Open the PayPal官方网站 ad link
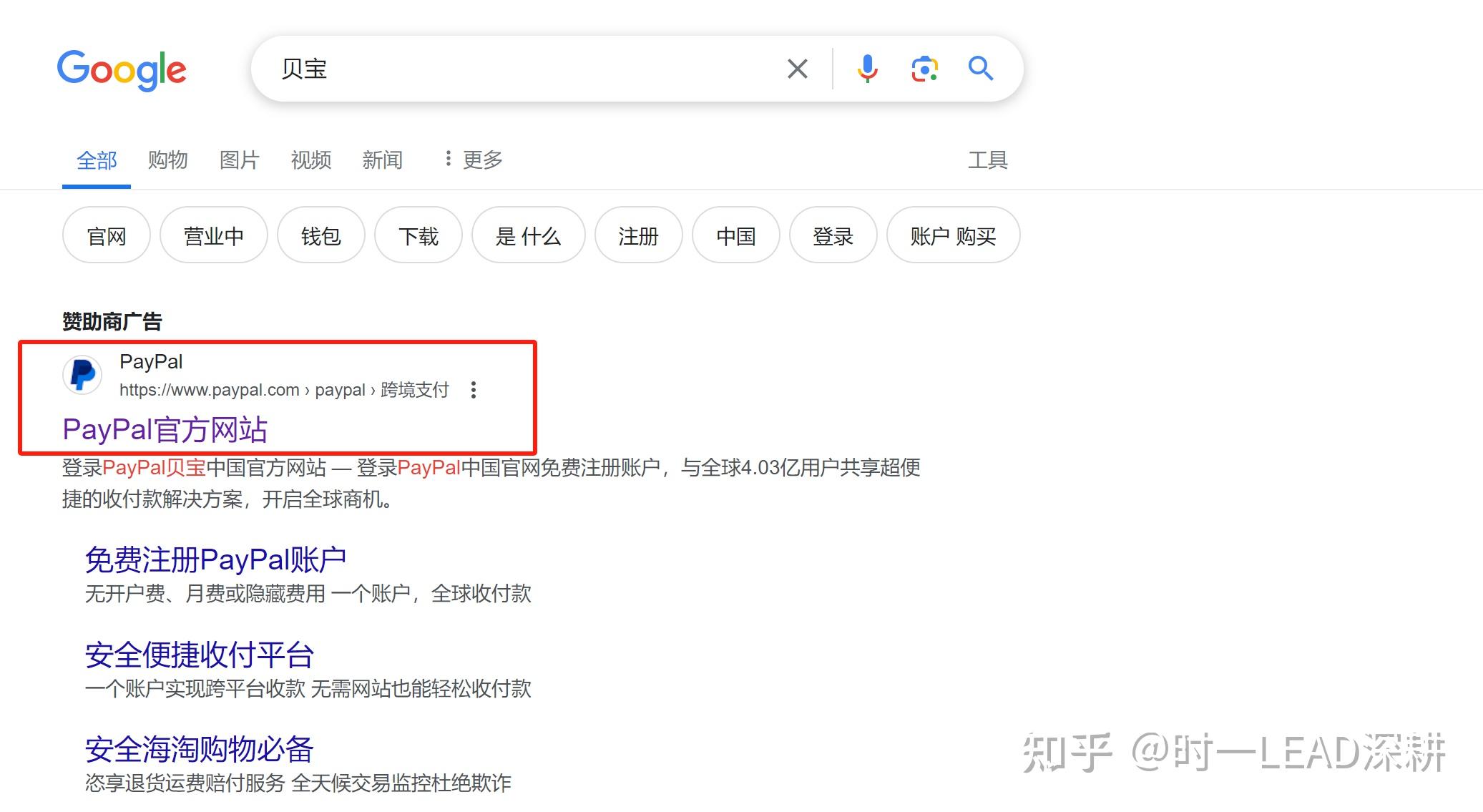 coord(165,429)
